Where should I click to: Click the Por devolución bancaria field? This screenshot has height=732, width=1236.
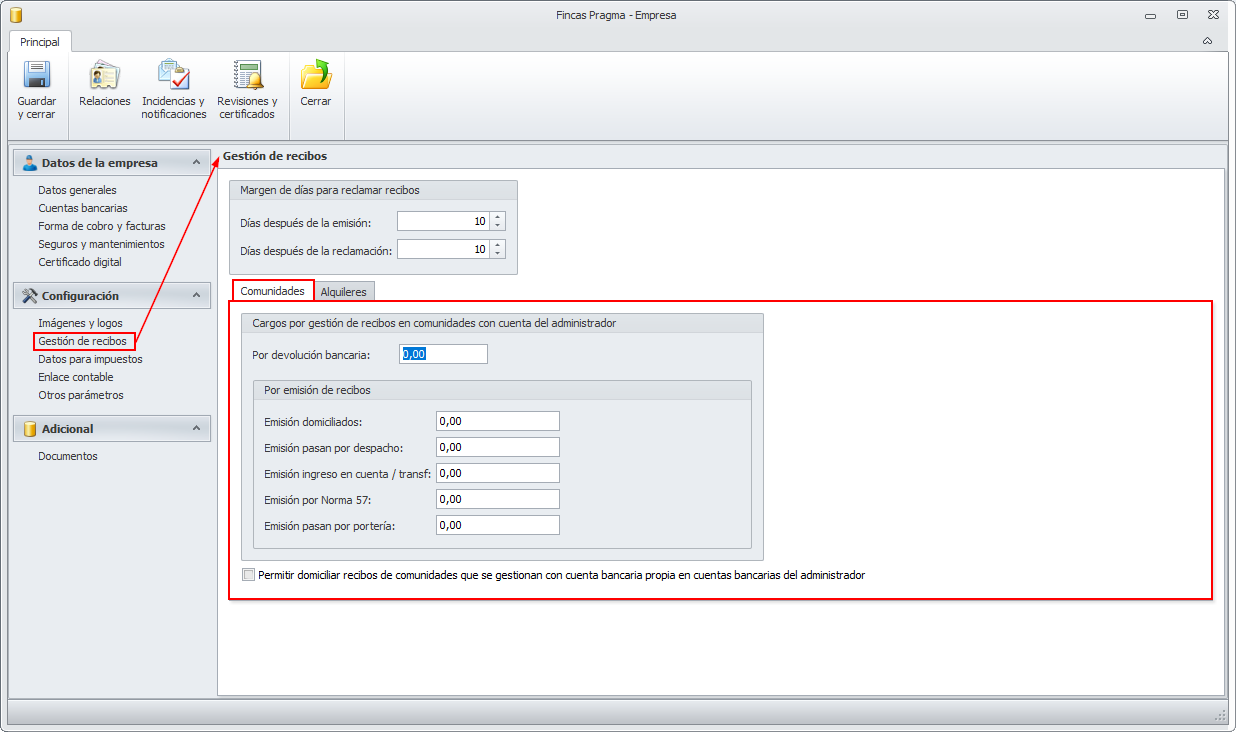coord(443,354)
